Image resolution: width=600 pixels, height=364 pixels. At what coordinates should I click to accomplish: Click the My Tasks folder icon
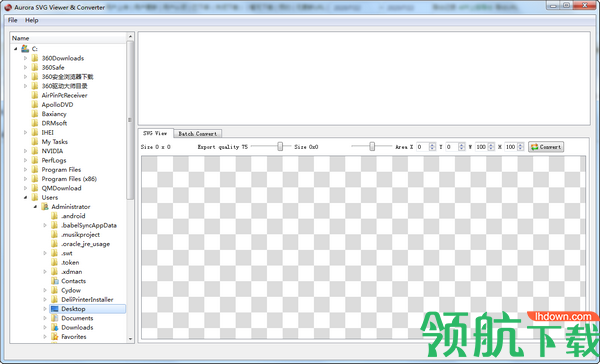[x=35, y=142]
